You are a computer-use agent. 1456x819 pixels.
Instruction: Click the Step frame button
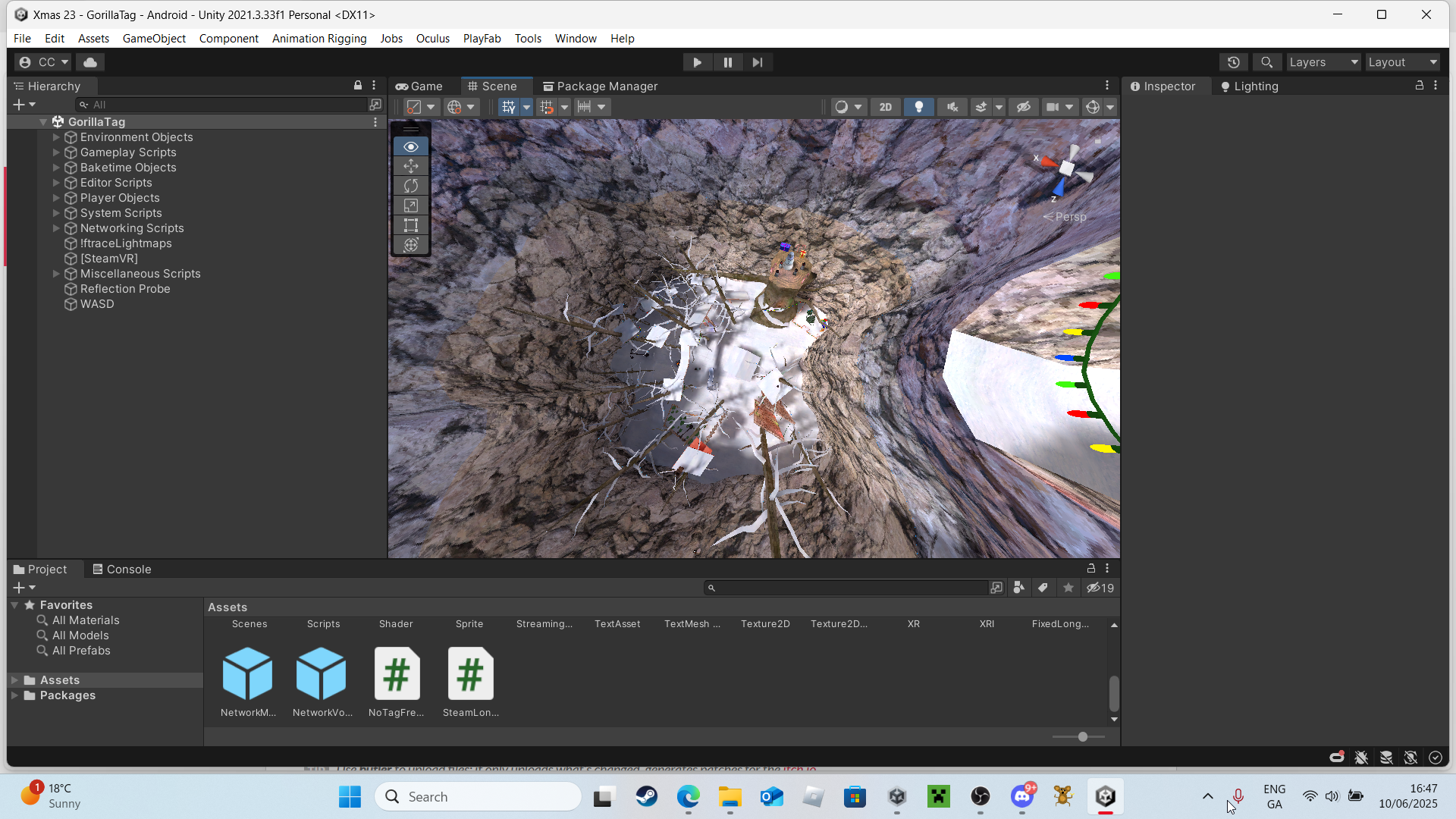point(757,62)
